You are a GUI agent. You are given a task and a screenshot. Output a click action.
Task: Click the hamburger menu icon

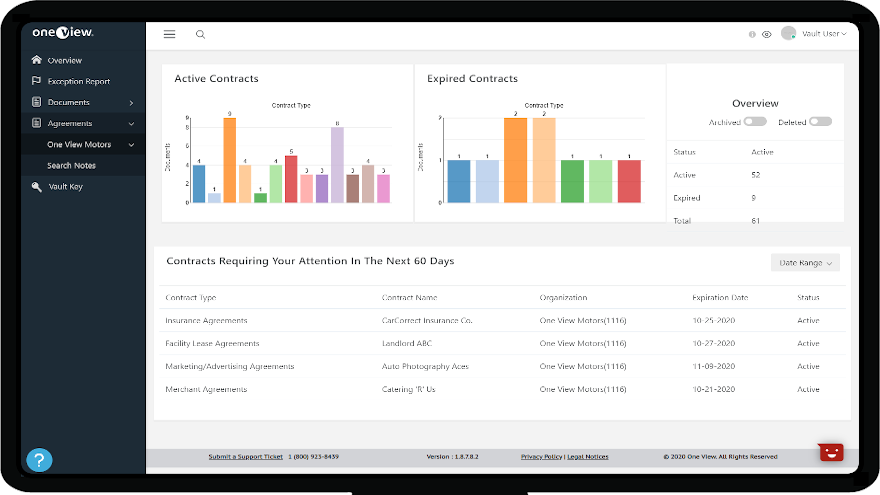(169, 34)
